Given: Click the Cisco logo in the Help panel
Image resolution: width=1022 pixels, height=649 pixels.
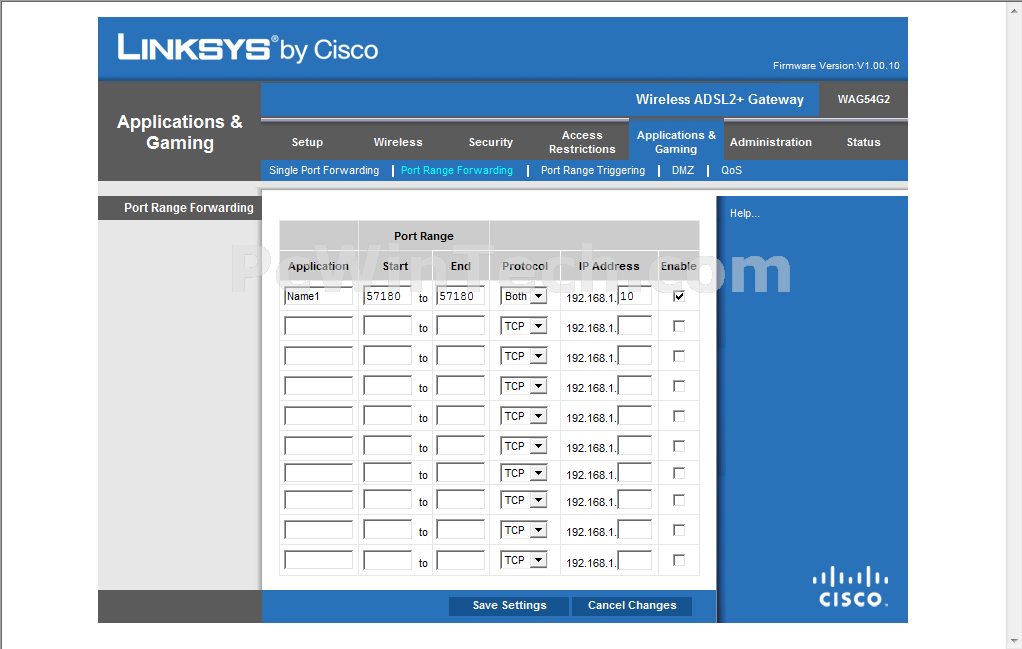Looking at the screenshot, I should (x=851, y=587).
